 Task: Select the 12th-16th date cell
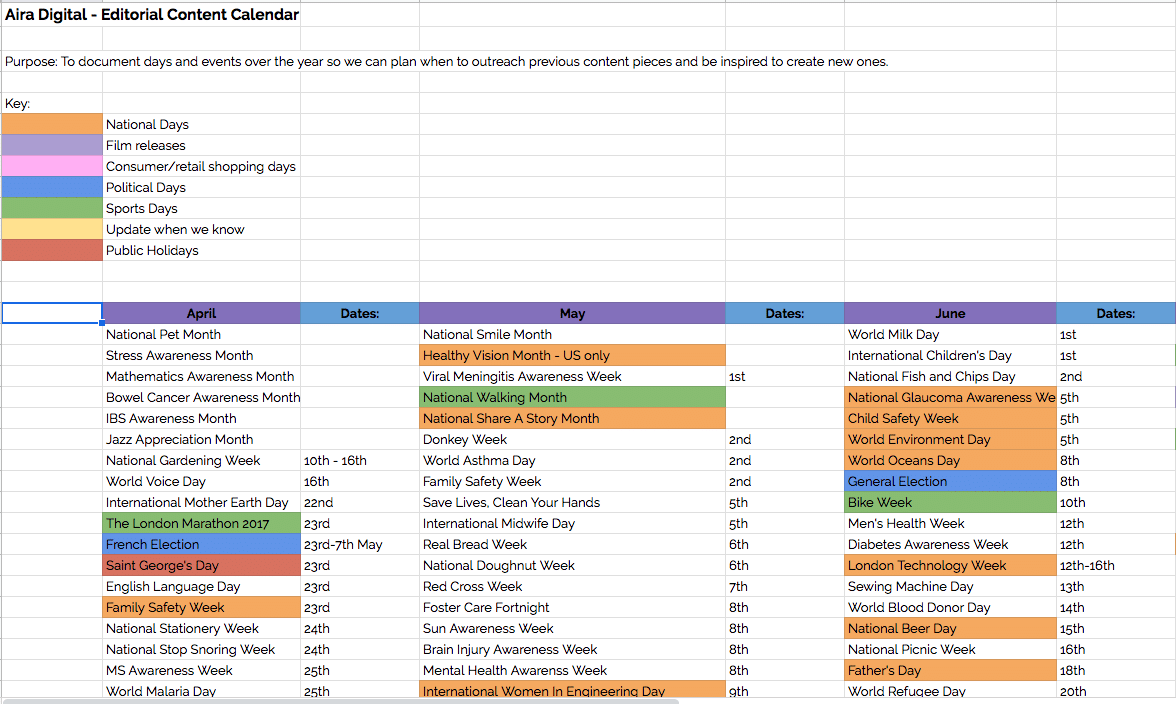tap(1116, 565)
